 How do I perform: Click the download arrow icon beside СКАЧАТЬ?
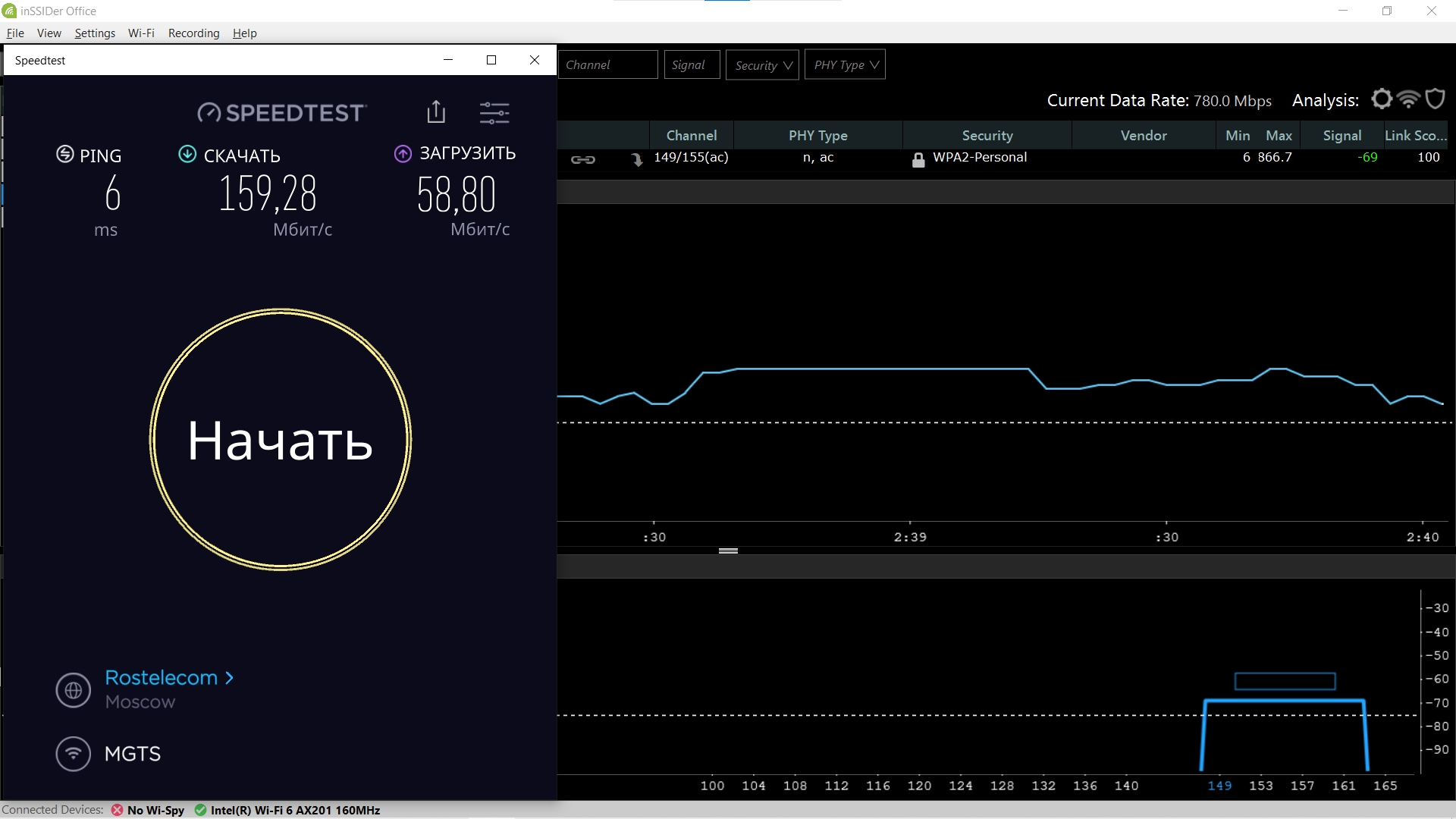click(x=187, y=154)
